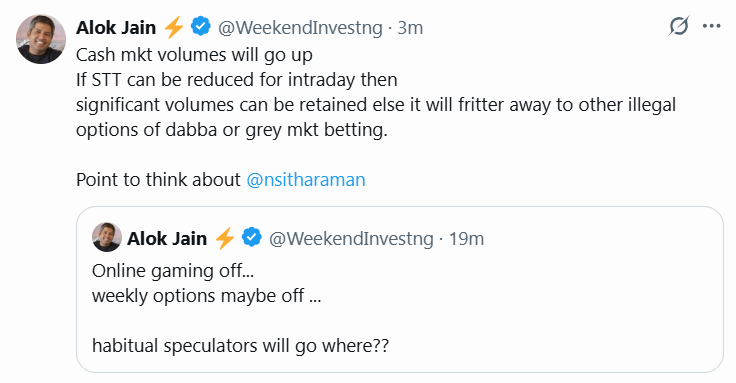Click 'habitual speculators will go where??' line
This screenshot has height=383, width=736.
[240, 346]
